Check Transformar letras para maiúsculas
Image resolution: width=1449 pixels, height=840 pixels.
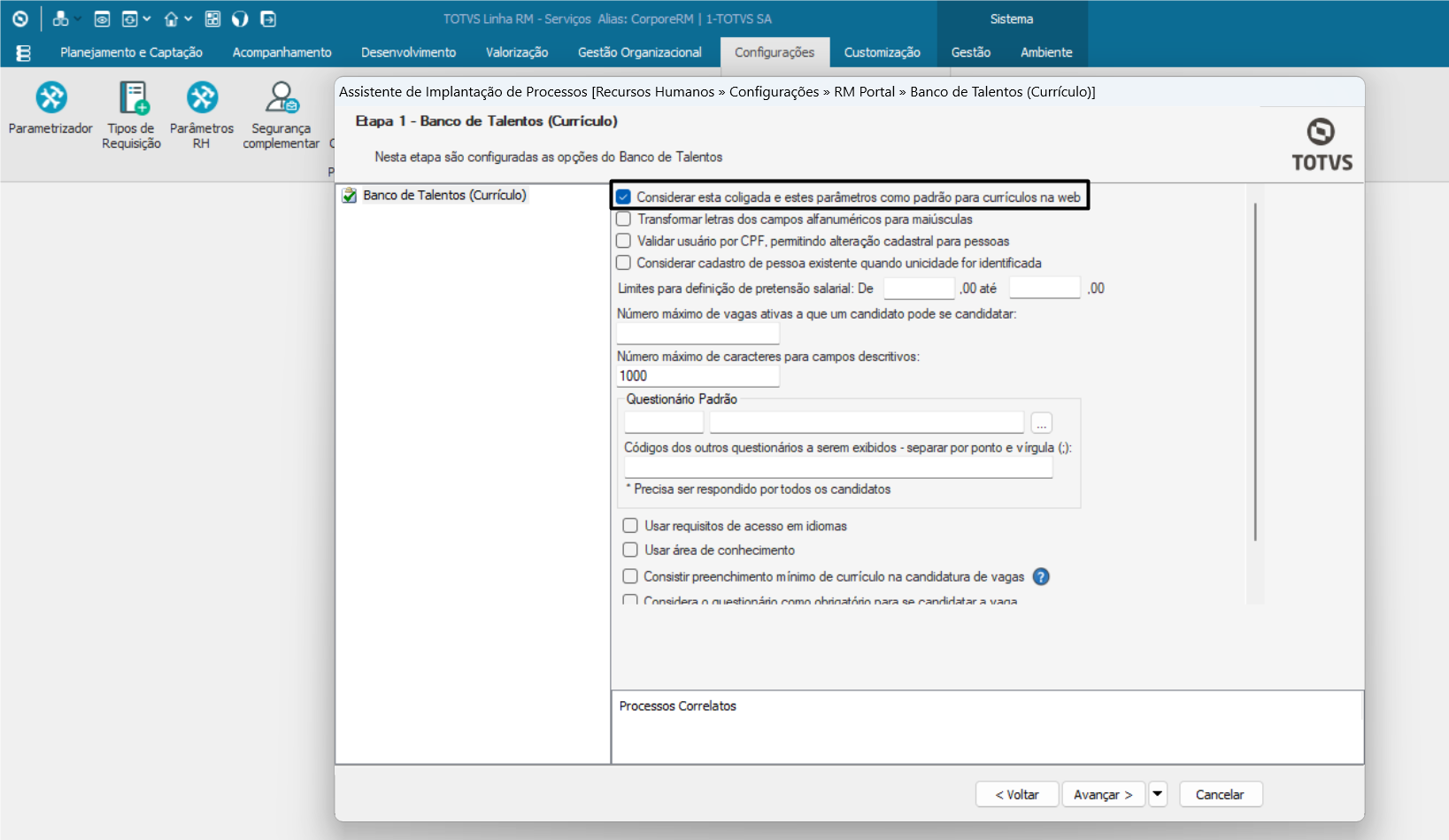click(x=623, y=219)
